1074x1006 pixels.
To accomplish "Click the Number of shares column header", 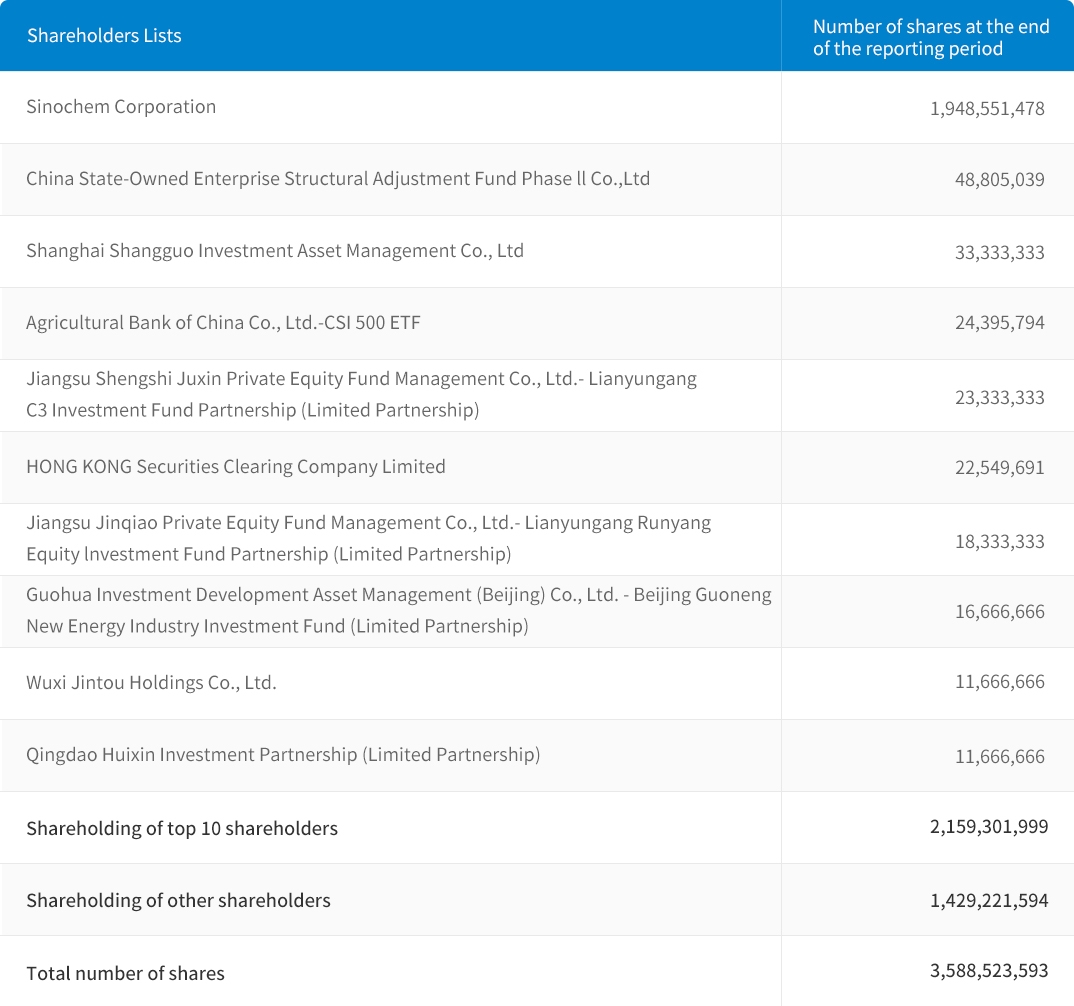I will pyautogui.click(x=930, y=38).
